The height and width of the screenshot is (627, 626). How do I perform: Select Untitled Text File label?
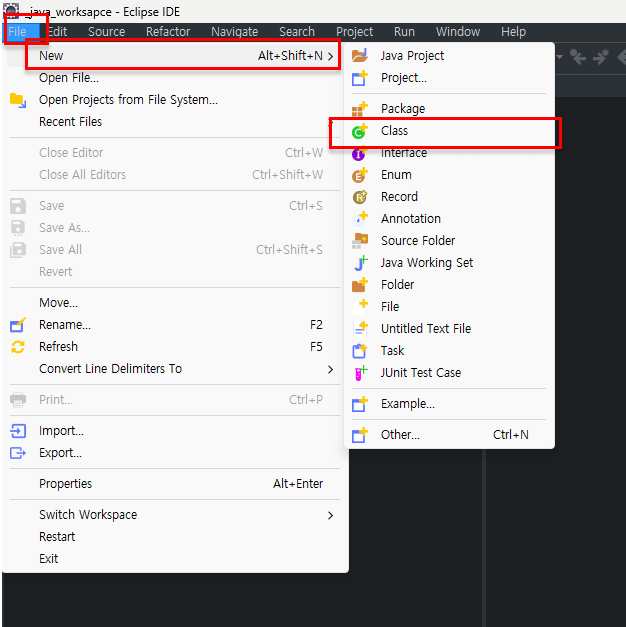pos(426,329)
